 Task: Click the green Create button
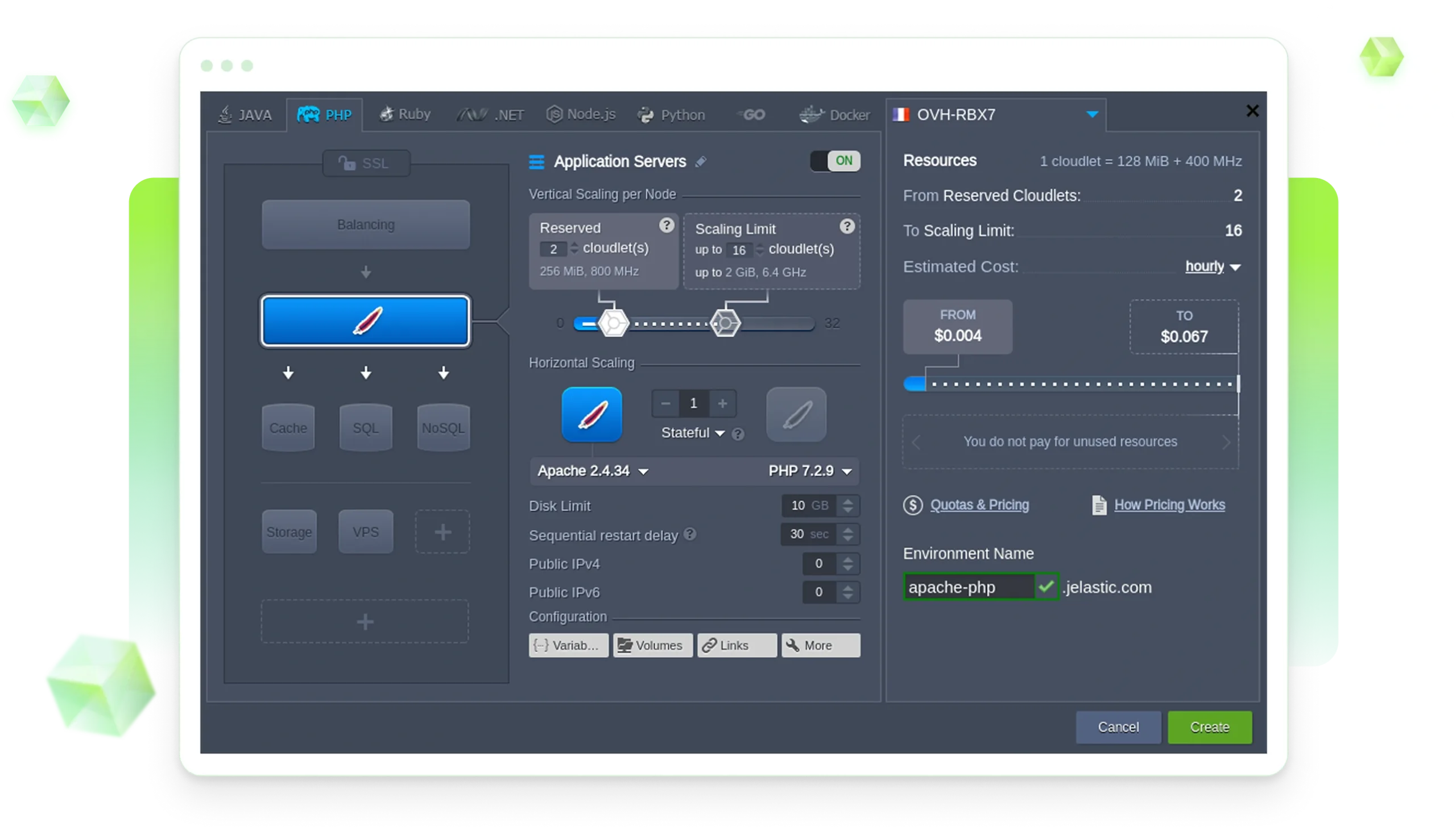(1210, 728)
